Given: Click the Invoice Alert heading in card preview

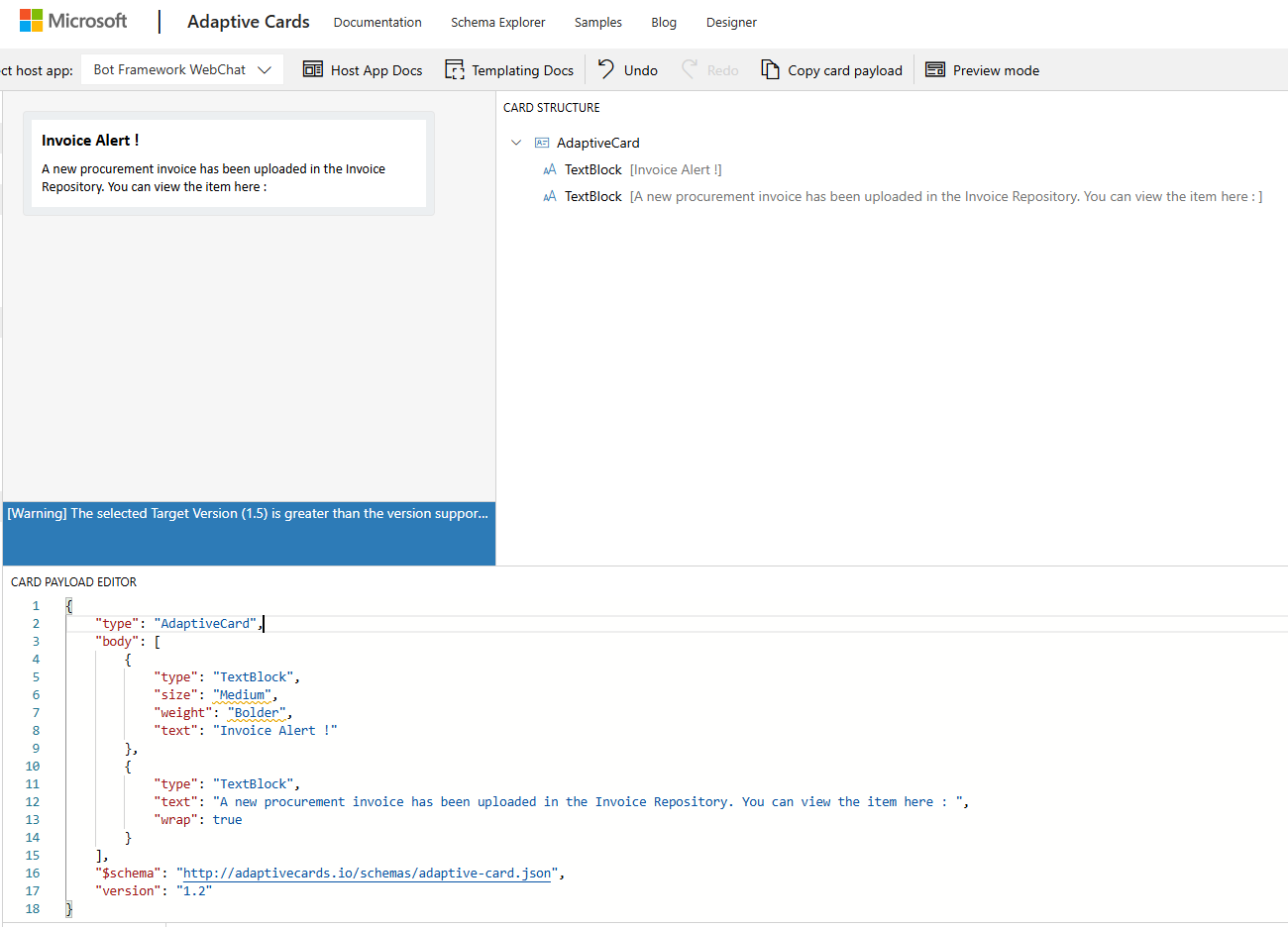Looking at the screenshot, I should pyautogui.click(x=90, y=141).
